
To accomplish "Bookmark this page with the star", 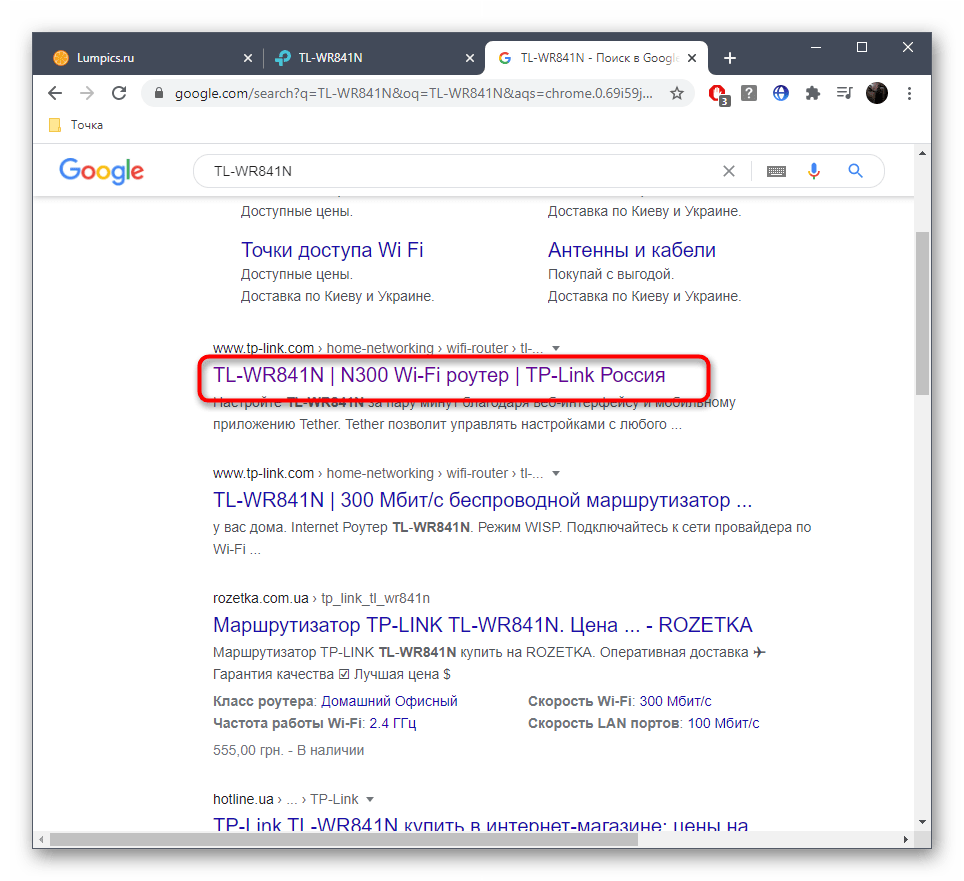I will coord(677,93).
